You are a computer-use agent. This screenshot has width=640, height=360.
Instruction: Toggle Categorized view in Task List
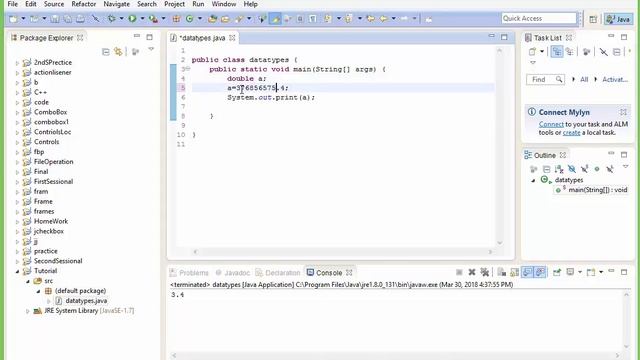[x=557, y=52]
